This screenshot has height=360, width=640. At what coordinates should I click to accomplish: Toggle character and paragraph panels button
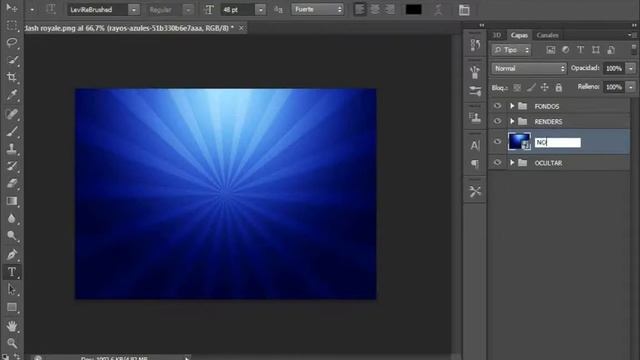(x=464, y=10)
